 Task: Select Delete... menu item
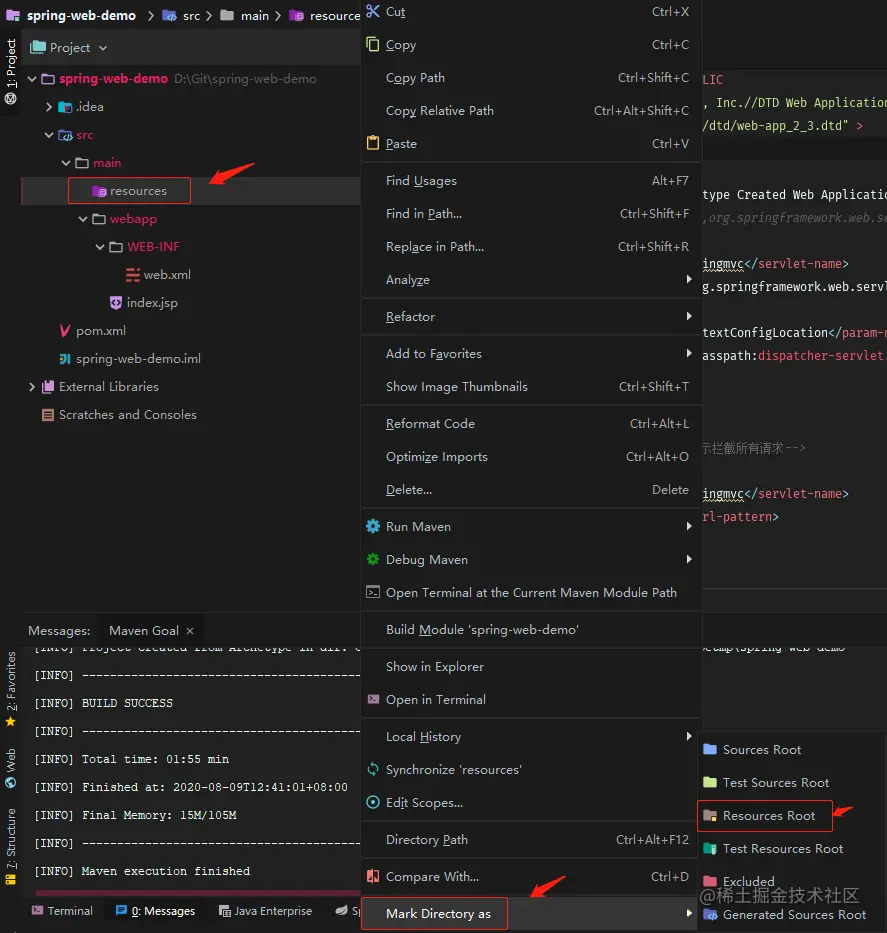pyautogui.click(x=531, y=489)
